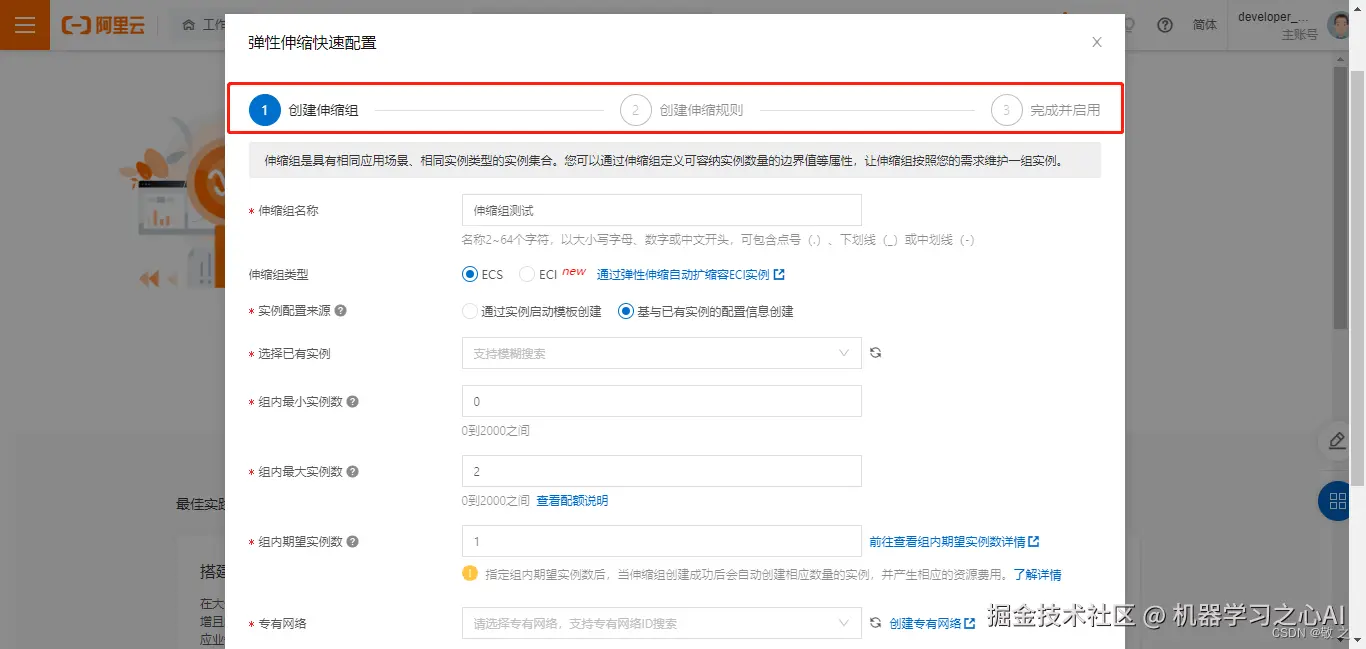Open the hamburger navigation menu

[25, 25]
